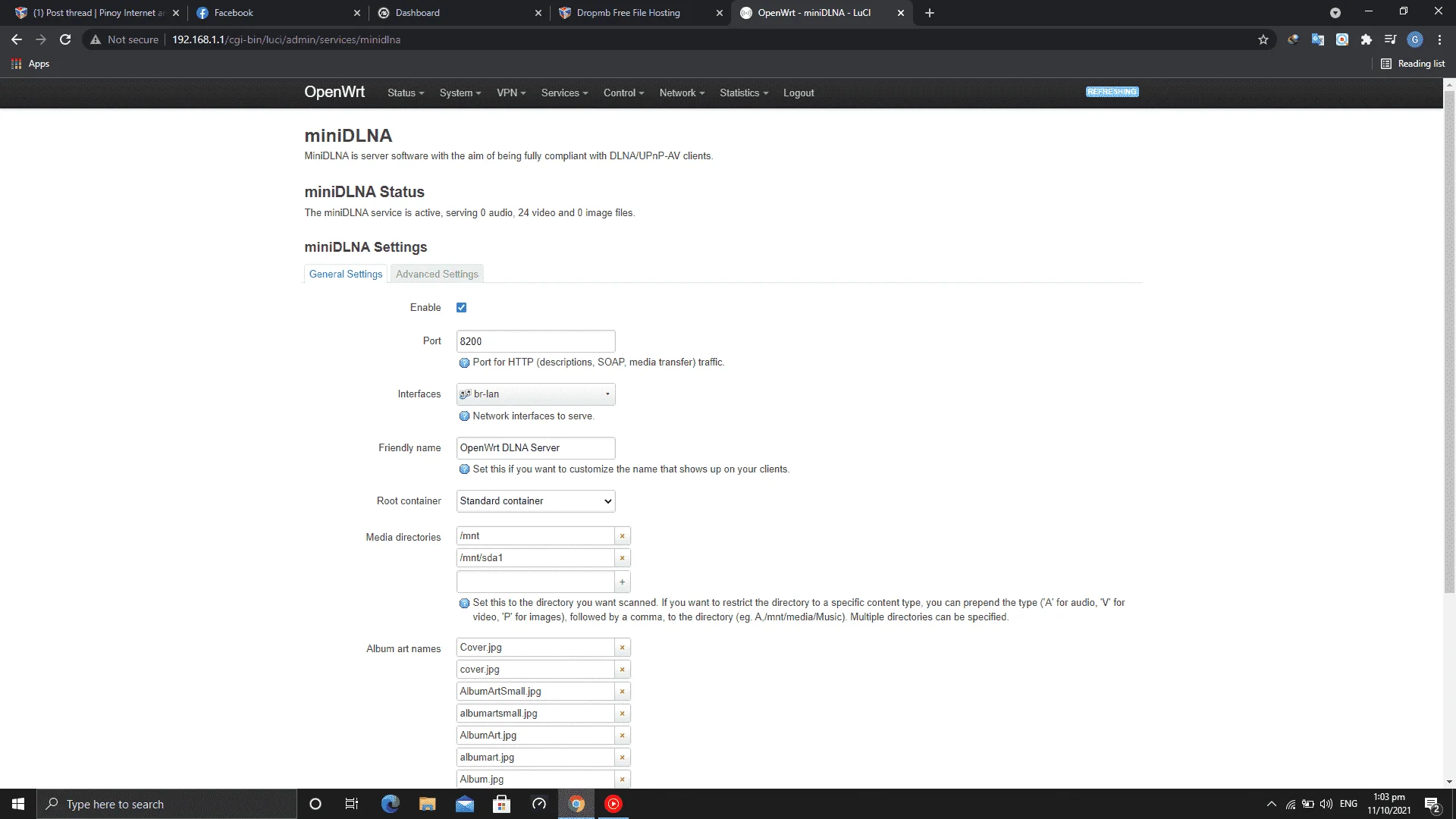
Task: Click the OpenWrt brand logo link
Action: pyautogui.click(x=334, y=92)
